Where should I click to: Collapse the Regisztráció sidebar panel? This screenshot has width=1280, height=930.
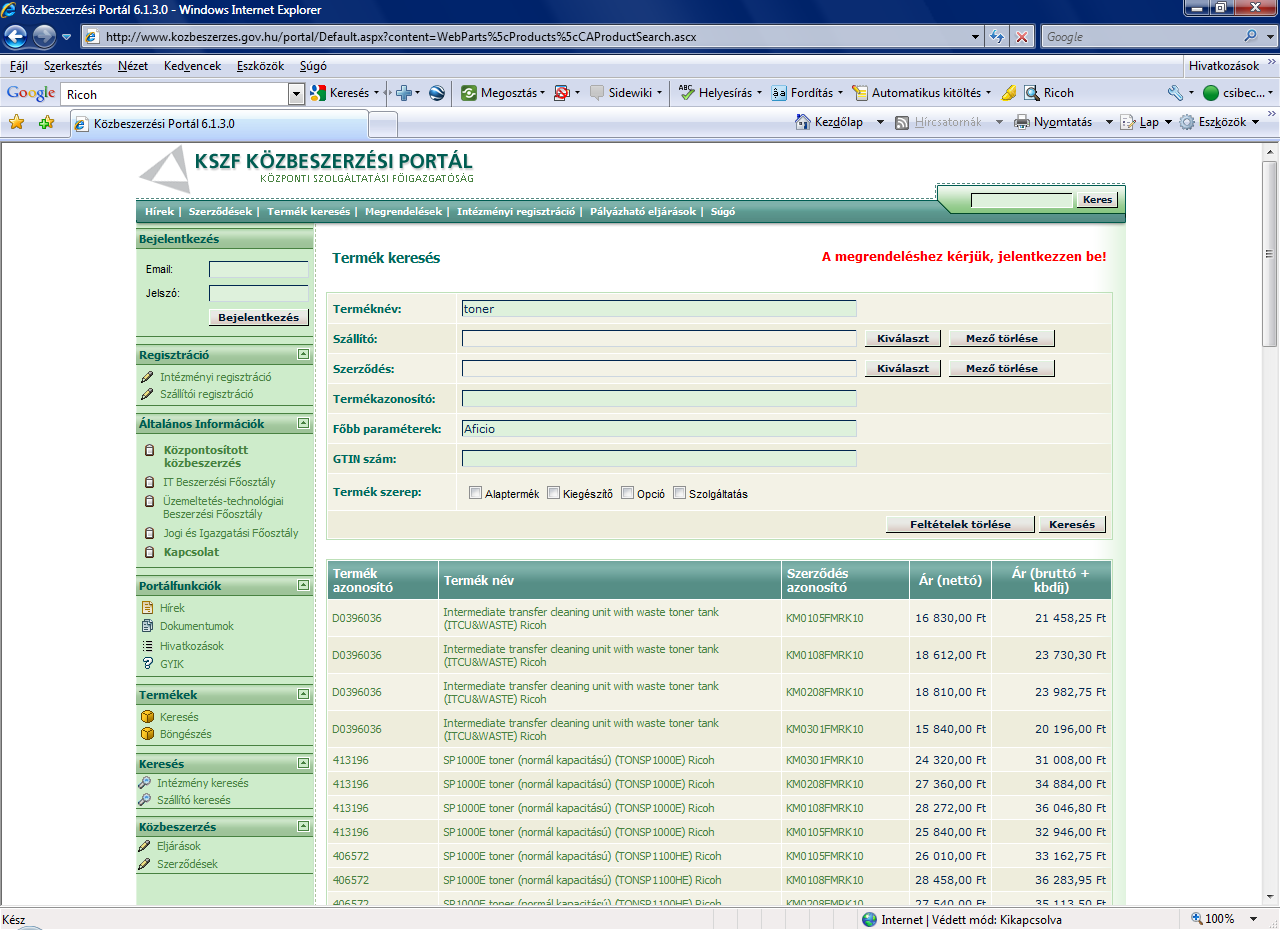coord(303,355)
